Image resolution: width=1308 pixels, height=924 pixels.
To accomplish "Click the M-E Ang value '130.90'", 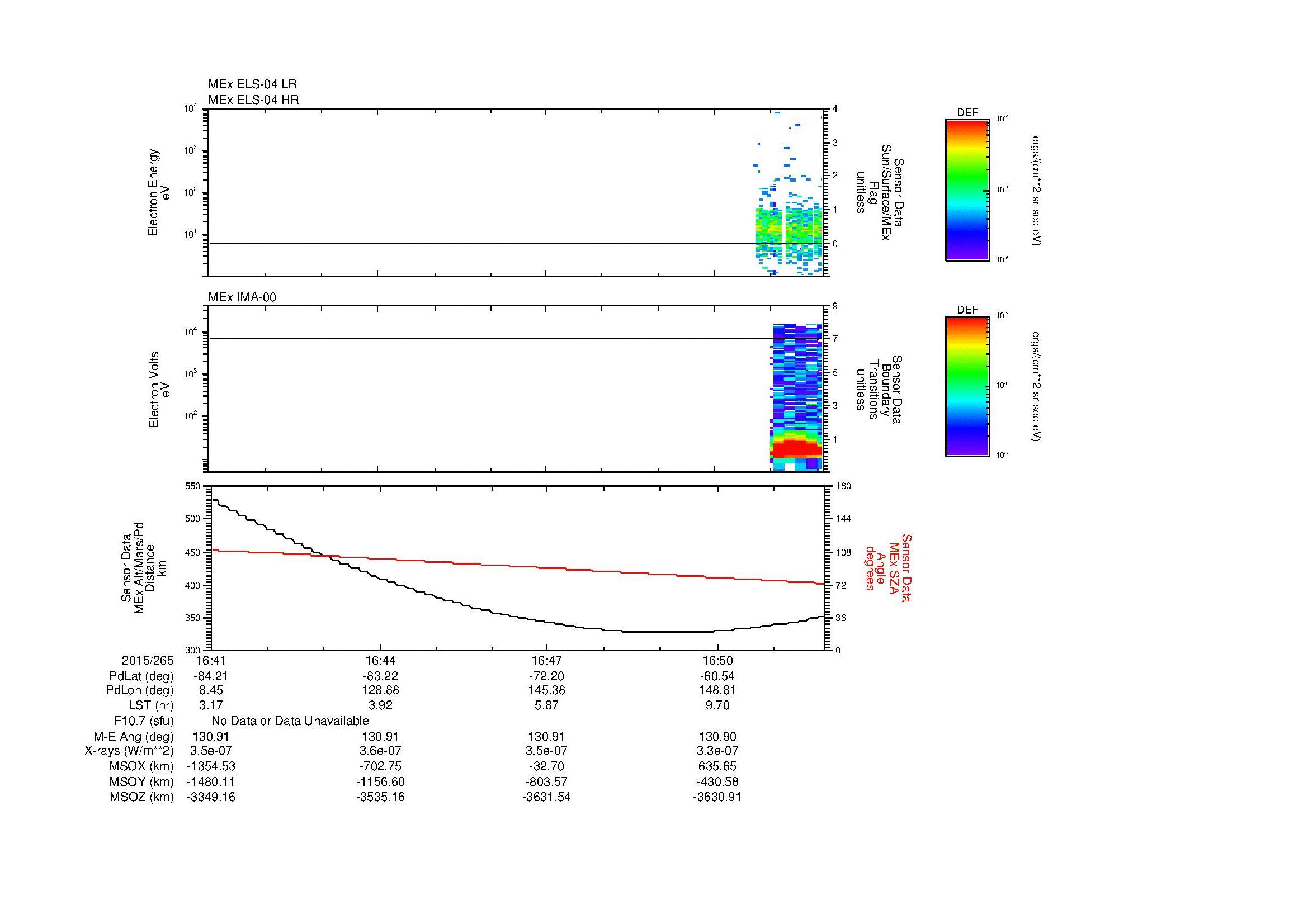I will click(717, 737).
